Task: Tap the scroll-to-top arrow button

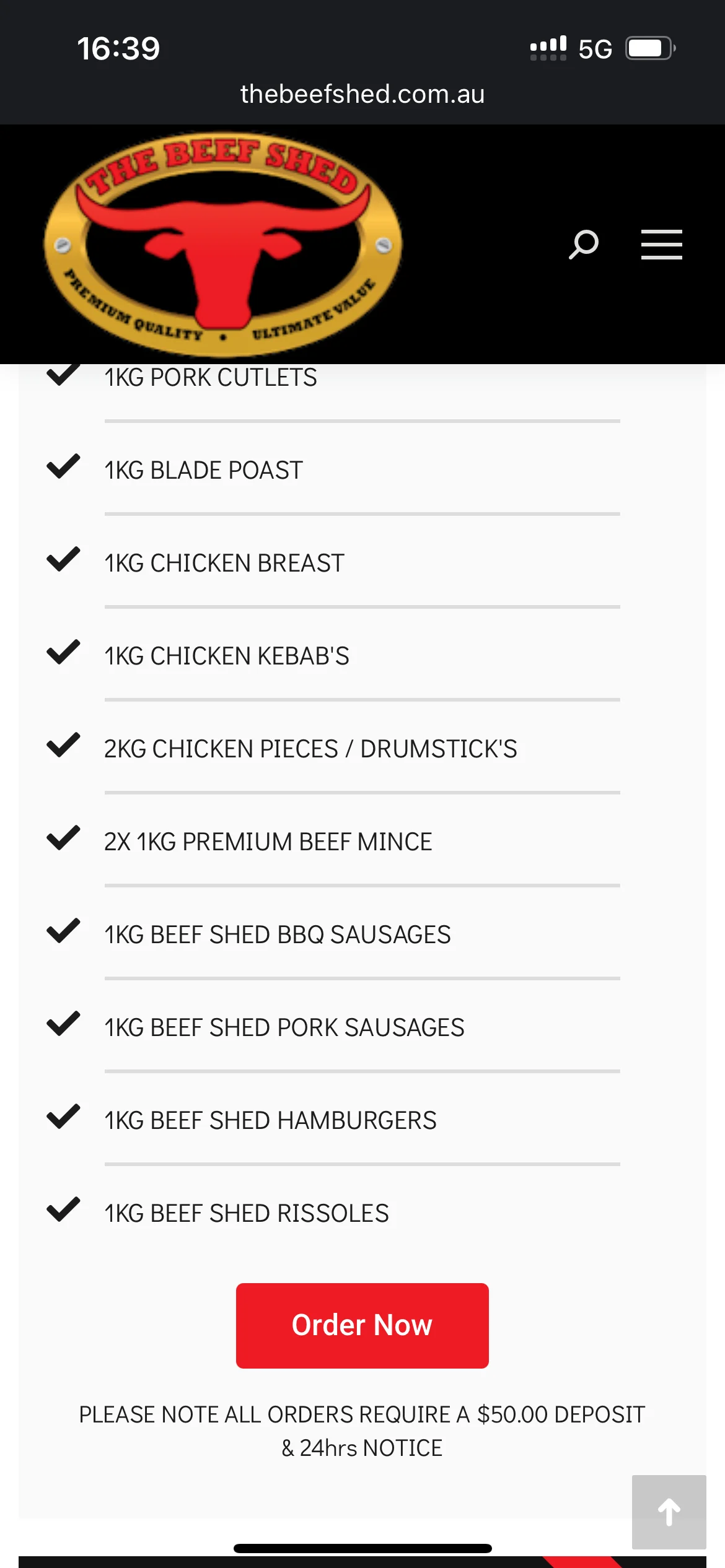Action: point(669,1512)
